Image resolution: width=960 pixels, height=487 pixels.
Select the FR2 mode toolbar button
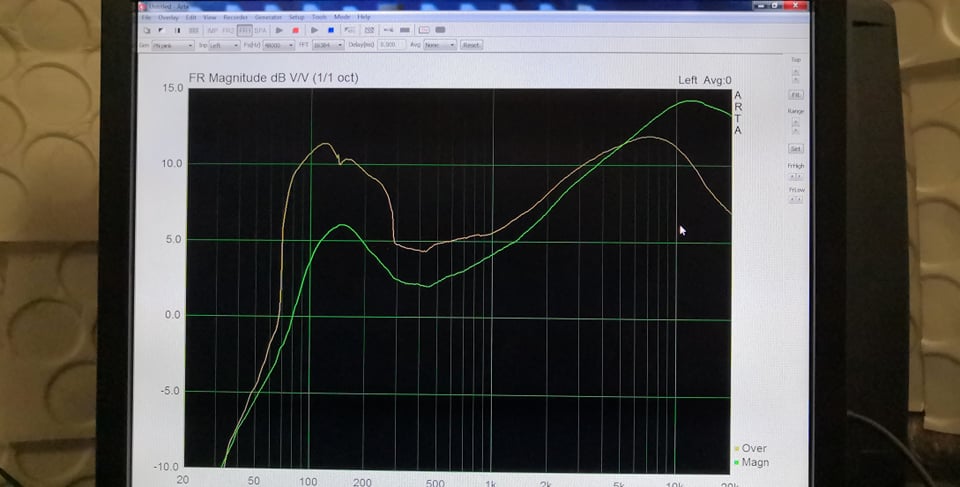227,31
